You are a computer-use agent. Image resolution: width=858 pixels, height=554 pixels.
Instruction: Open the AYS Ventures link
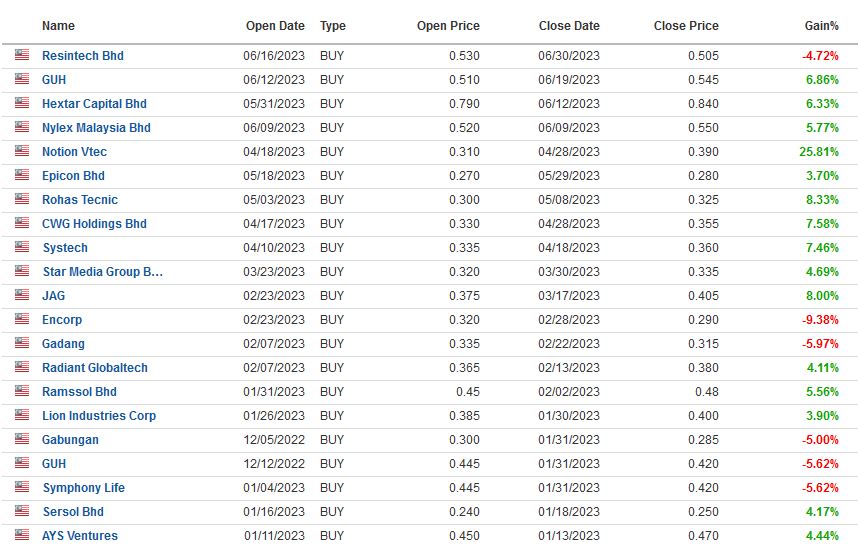80,536
